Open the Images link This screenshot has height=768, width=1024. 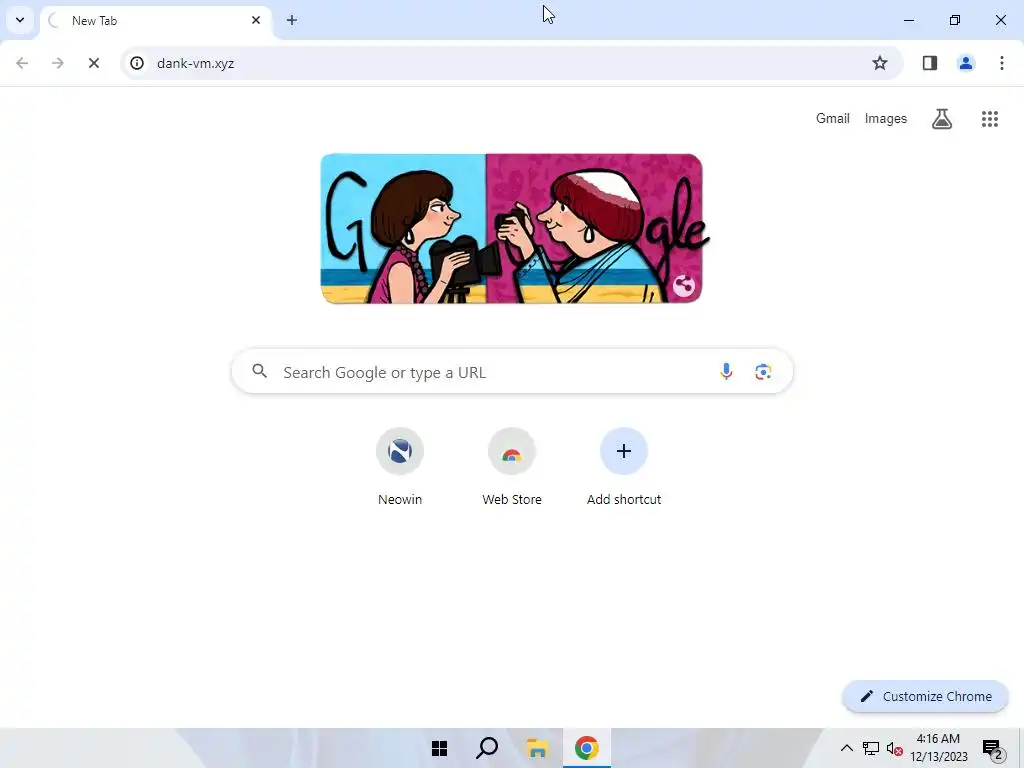pyautogui.click(x=886, y=119)
